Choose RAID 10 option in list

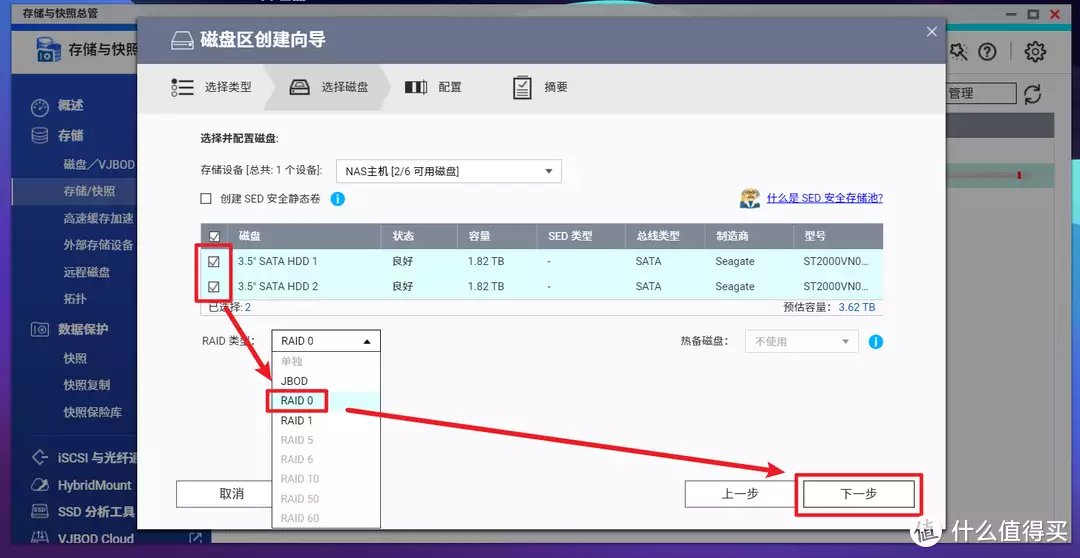(x=326, y=479)
